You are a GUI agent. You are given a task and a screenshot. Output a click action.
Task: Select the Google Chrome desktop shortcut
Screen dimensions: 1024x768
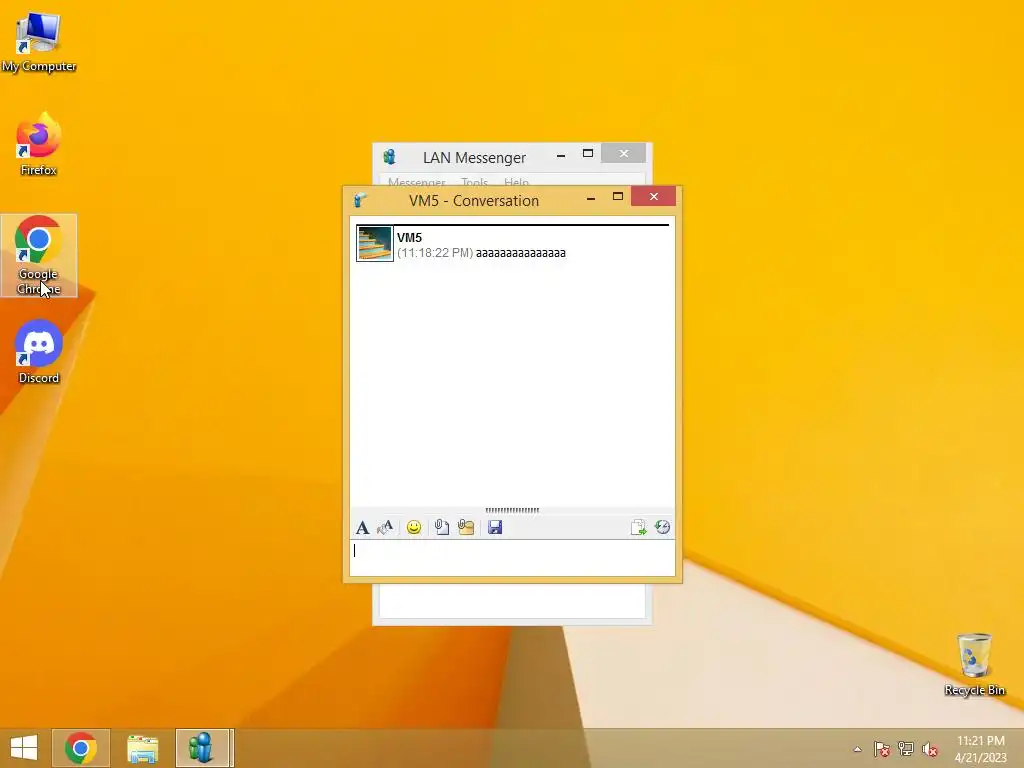click(39, 255)
